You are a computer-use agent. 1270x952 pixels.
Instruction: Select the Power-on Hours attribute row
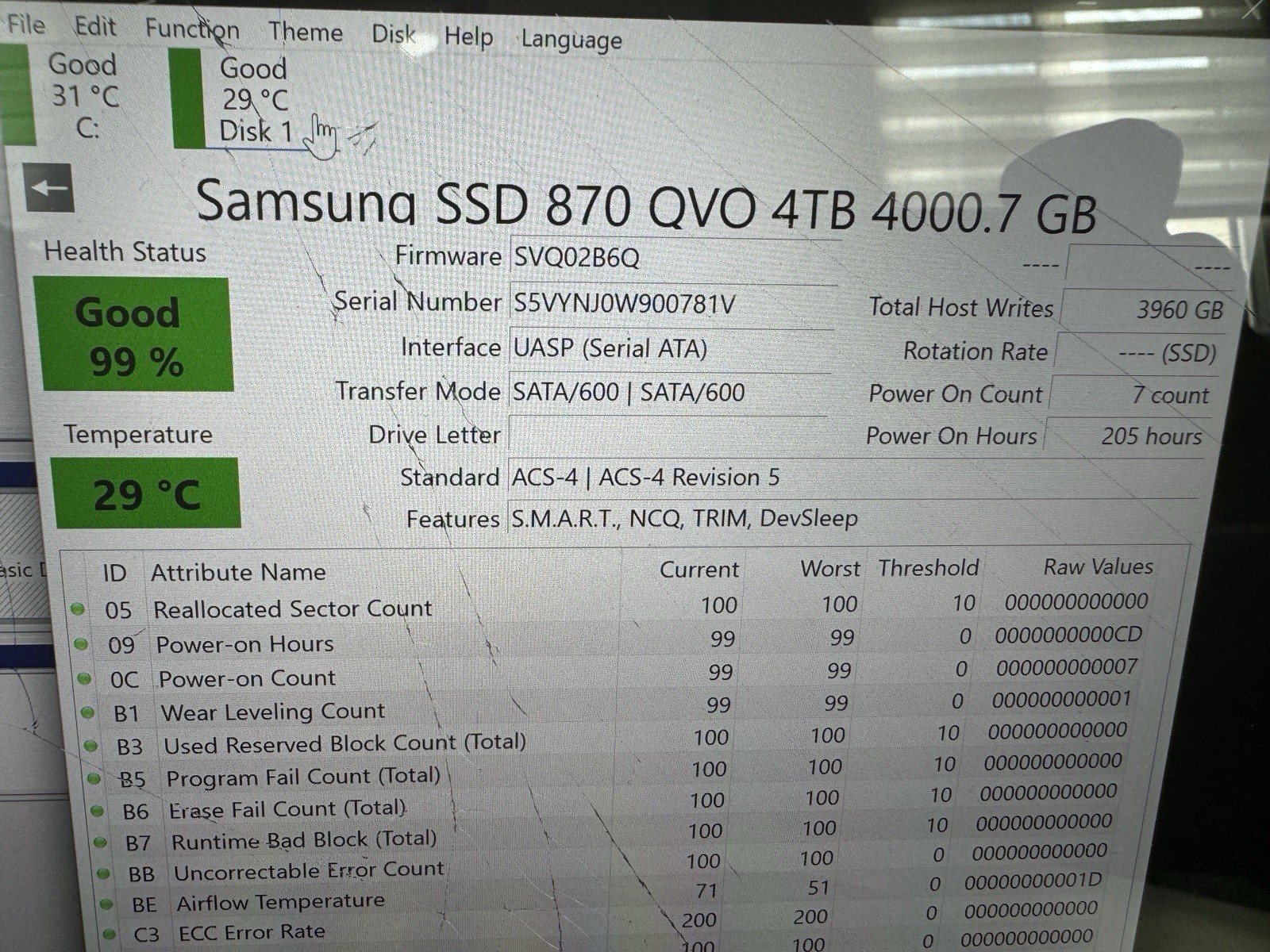611,640
